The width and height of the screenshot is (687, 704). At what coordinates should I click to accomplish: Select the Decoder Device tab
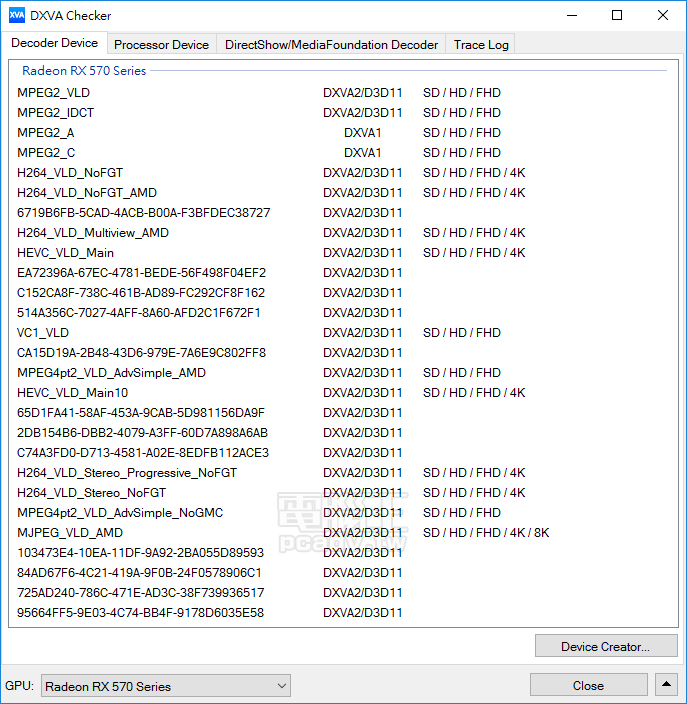54,43
